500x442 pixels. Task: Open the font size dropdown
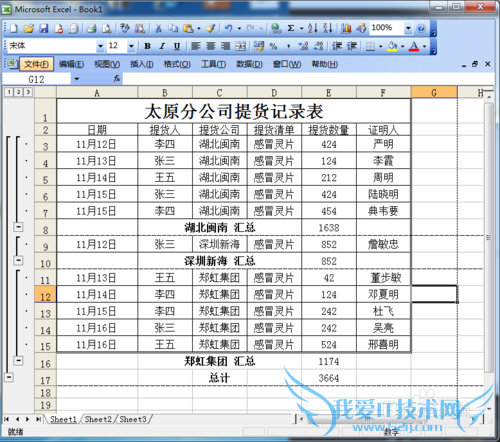tap(131, 46)
